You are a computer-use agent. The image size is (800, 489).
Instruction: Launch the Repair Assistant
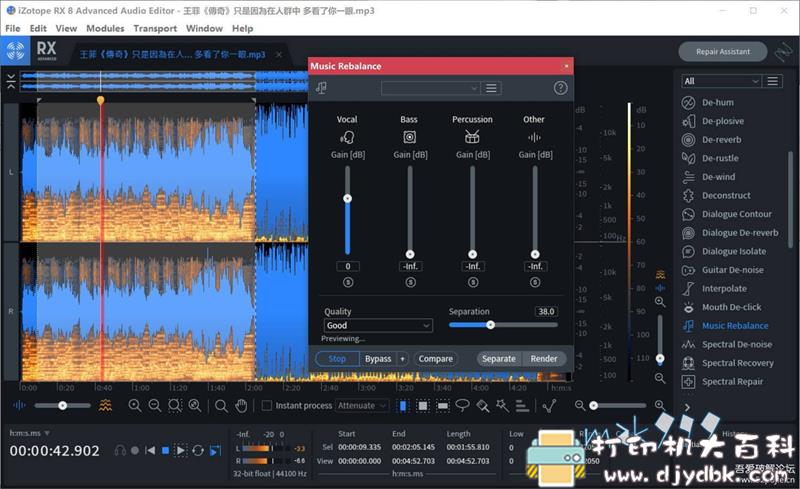click(723, 52)
